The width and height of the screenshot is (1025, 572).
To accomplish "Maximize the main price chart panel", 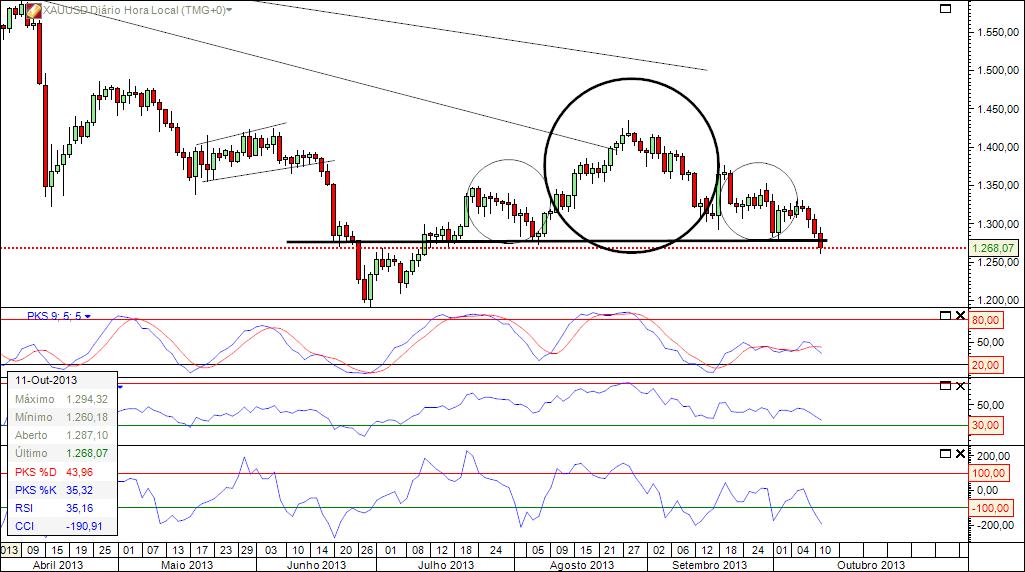I will [x=945, y=8].
